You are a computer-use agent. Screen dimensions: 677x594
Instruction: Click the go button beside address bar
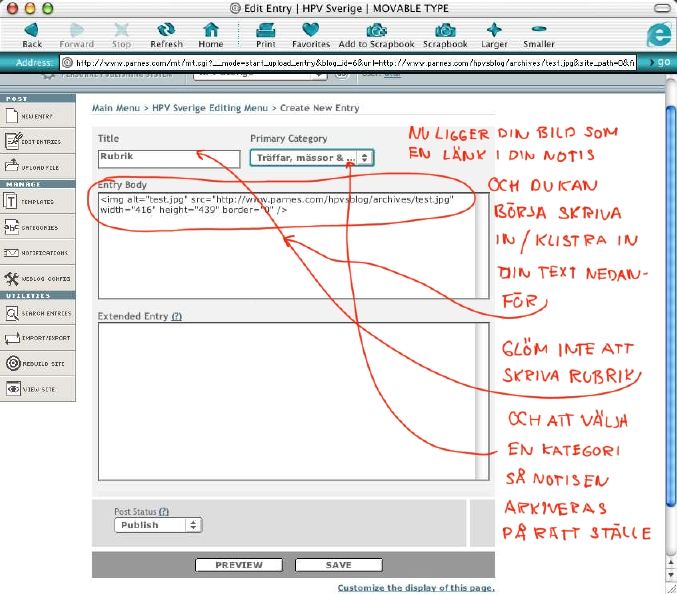[660, 63]
